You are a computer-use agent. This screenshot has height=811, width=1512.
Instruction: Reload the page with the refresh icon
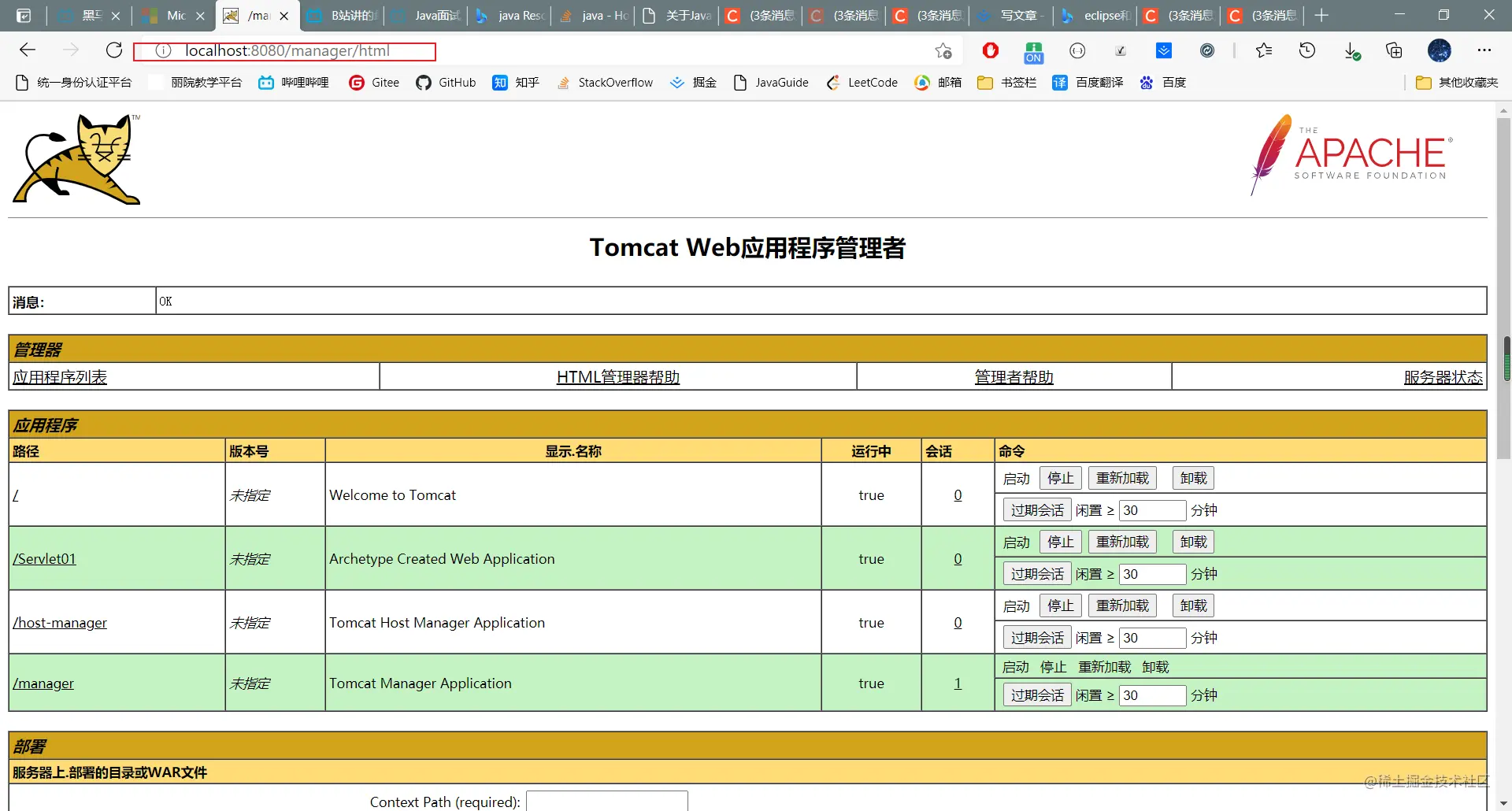click(114, 50)
